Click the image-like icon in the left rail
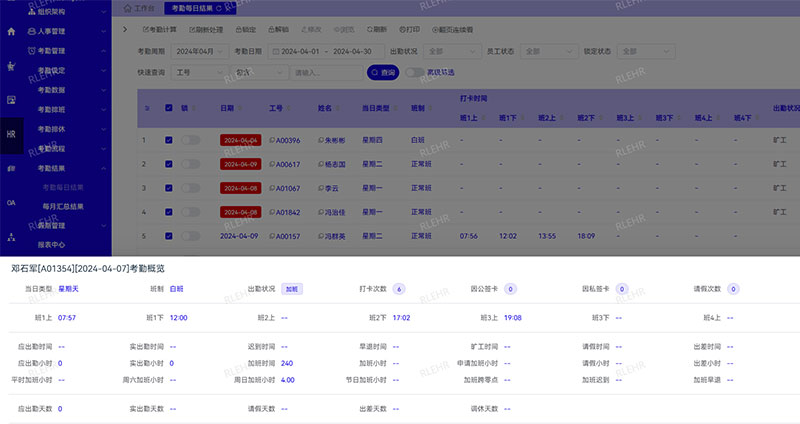The image size is (800, 424). [11, 100]
